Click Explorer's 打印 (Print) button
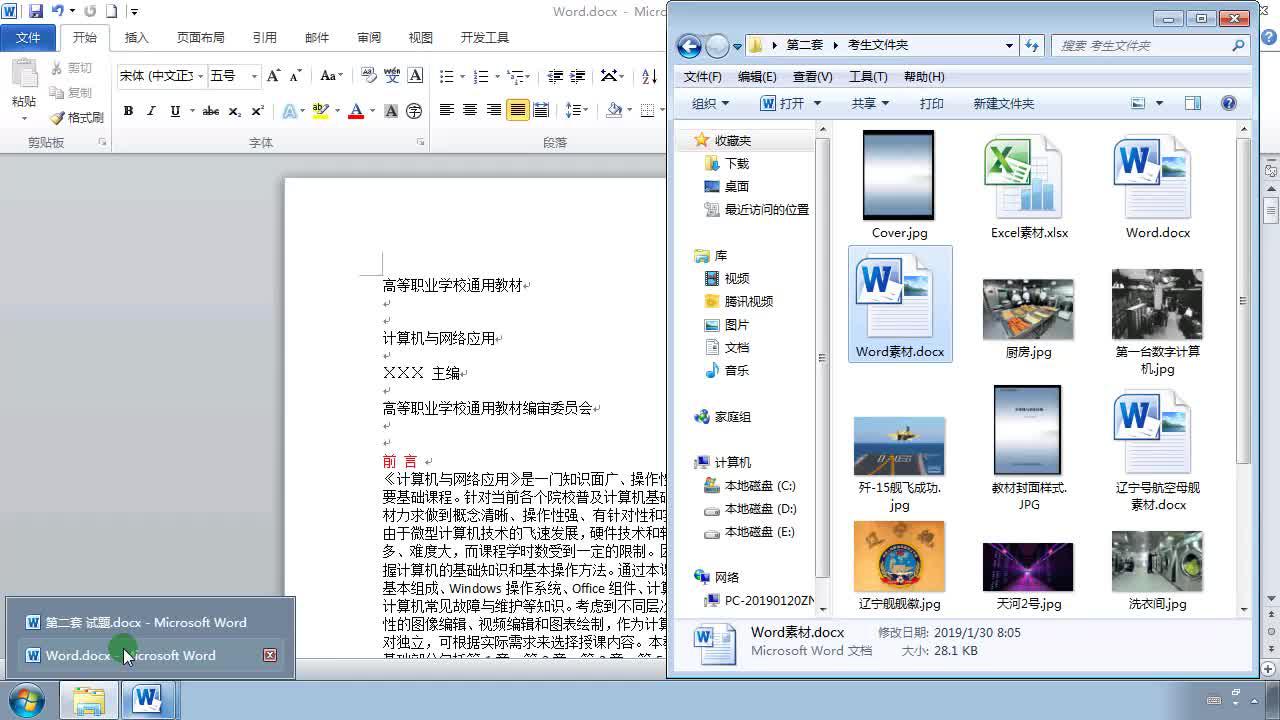This screenshot has height=720, width=1280. [931, 103]
